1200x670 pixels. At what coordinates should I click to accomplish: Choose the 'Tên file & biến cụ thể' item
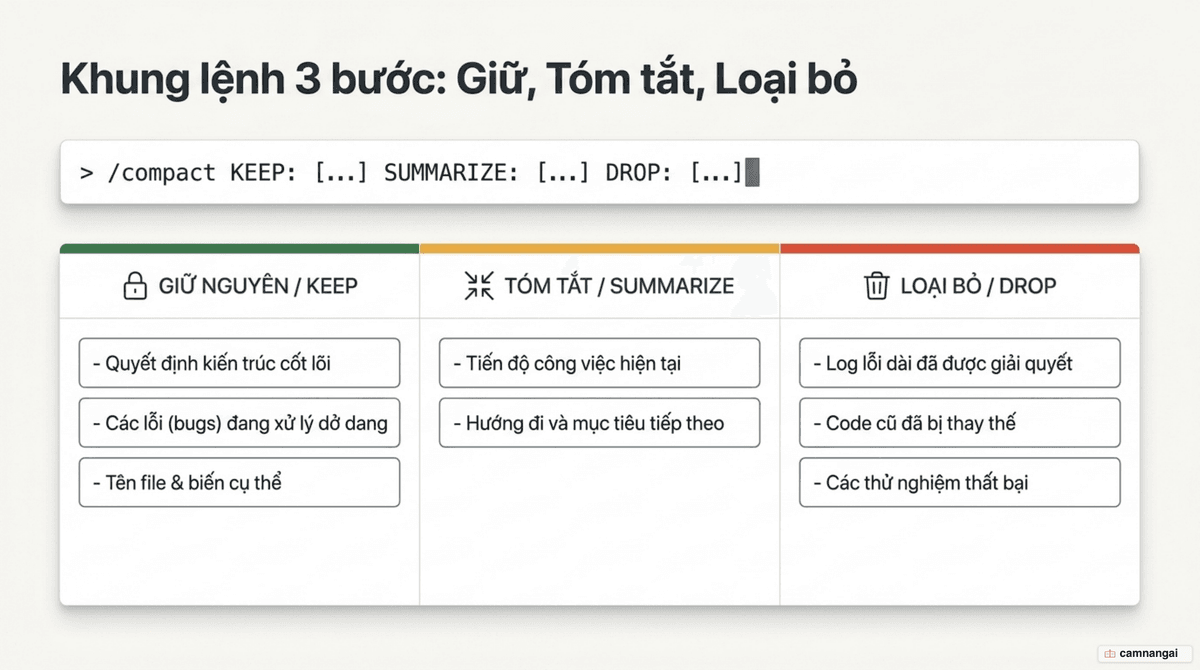(x=239, y=482)
